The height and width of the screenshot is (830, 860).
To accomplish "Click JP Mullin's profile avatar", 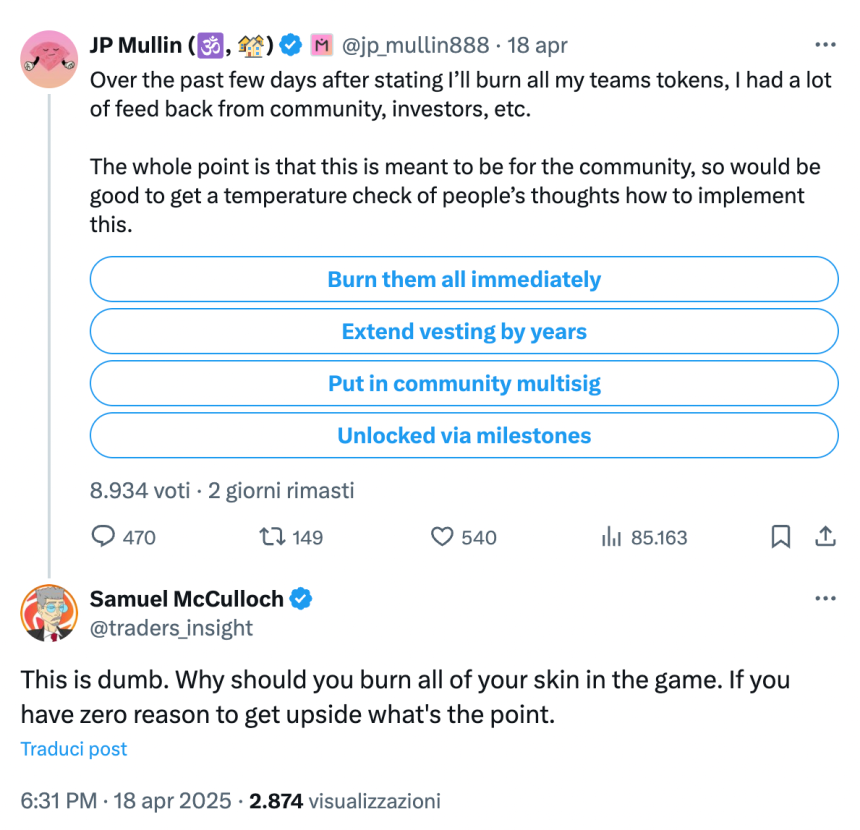I will tap(48, 59).
